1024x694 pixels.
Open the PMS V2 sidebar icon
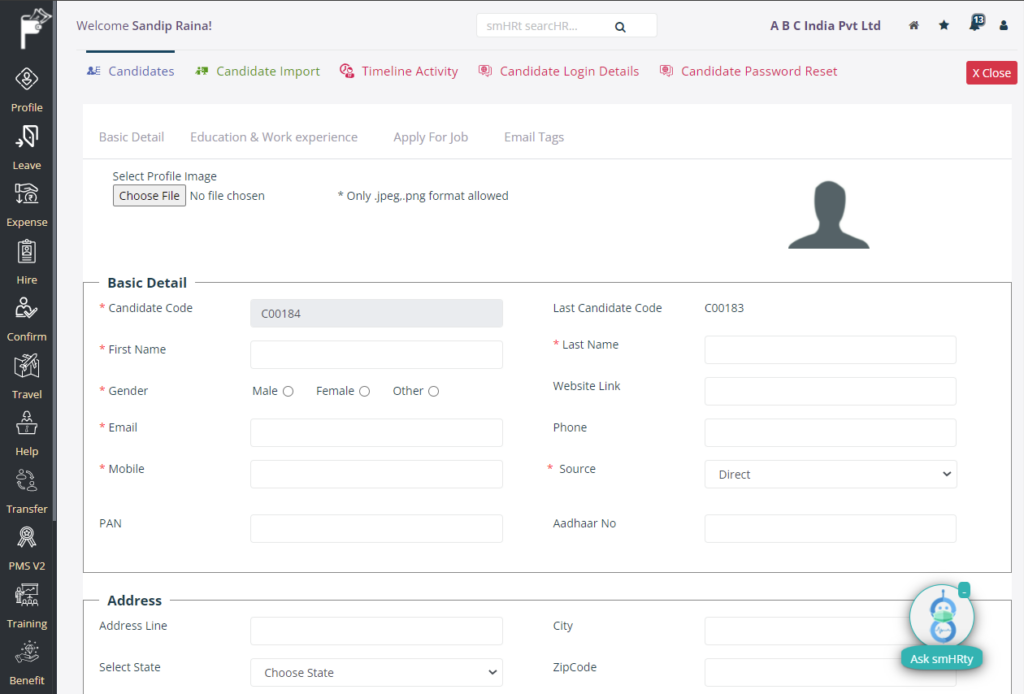click(27, 539)
